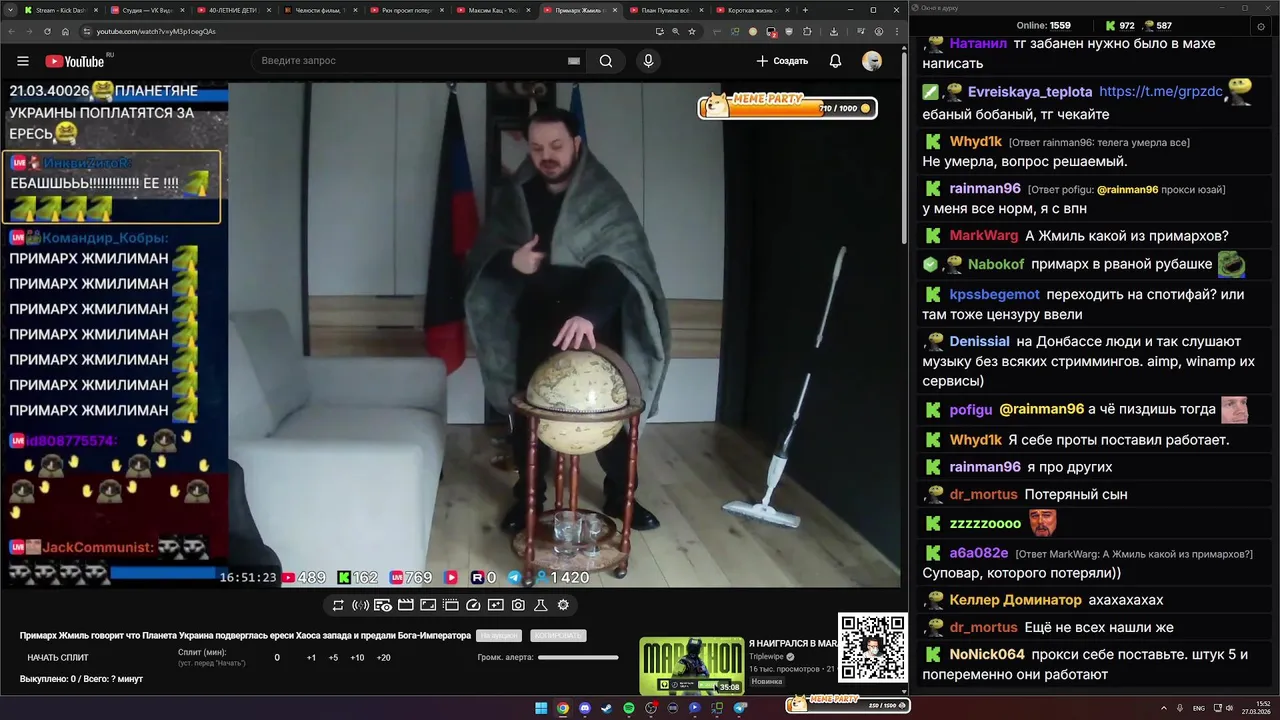Viewport: 1280px width, 720px height.
Task: Click the filmstrip clapper icon below the video
Action: point(406,605)
